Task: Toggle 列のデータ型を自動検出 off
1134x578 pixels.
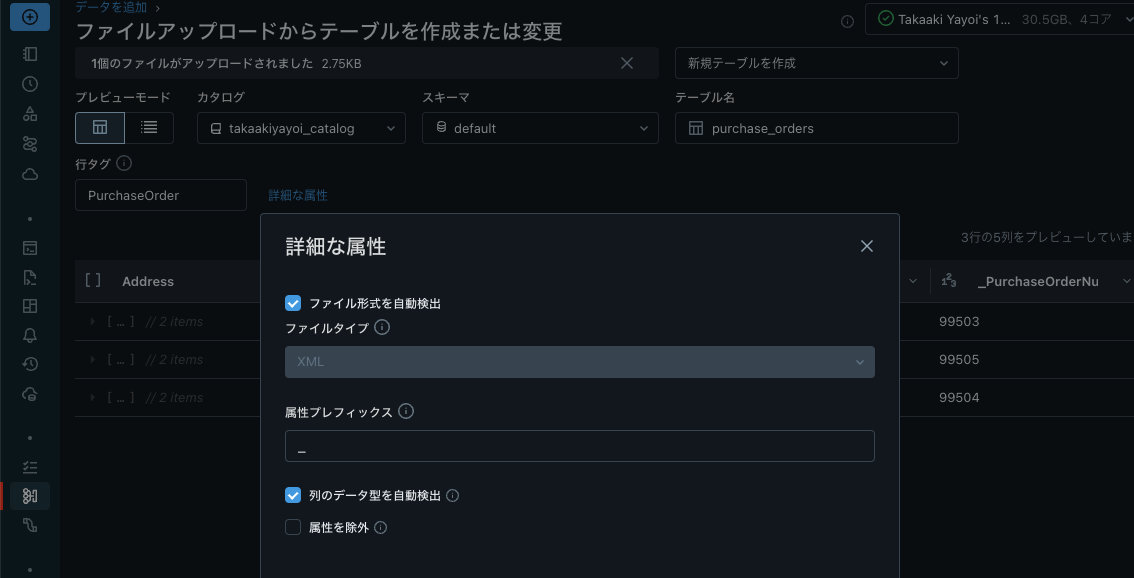Action: [293, 495]
